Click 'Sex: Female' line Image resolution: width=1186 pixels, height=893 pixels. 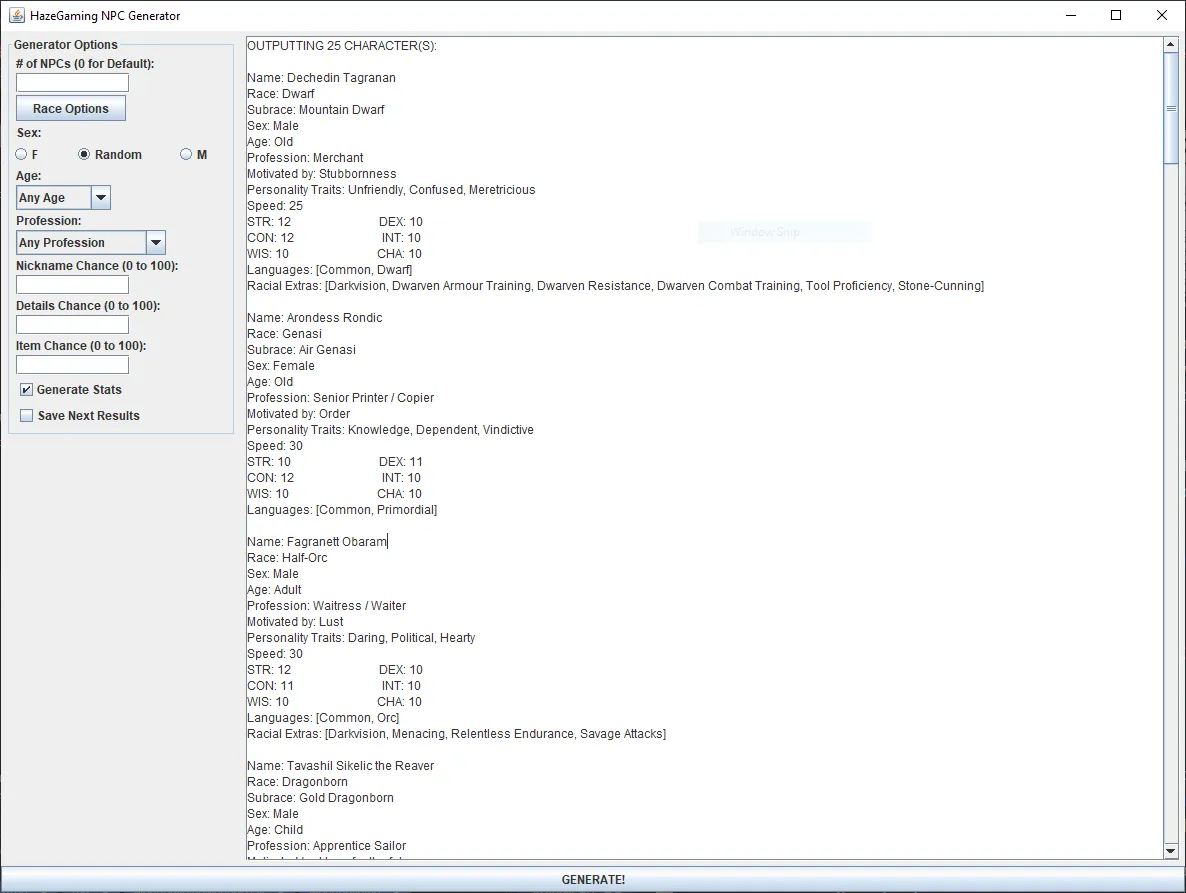click(281, 365)
